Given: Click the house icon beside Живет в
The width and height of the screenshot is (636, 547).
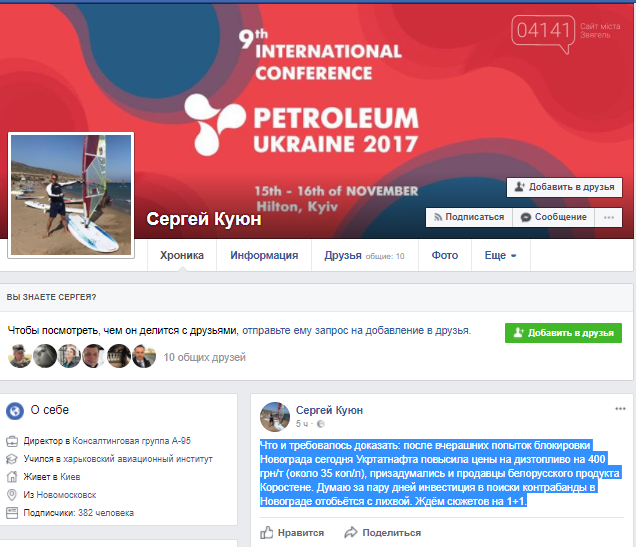Looking at the screenshot, I should tap(12, 477).
